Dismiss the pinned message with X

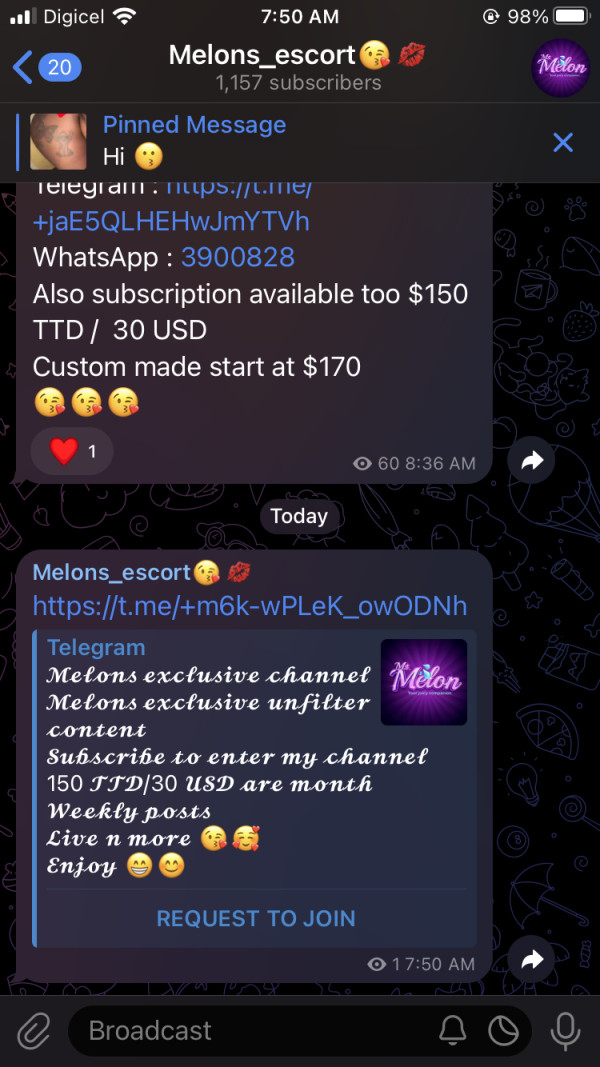tap(563, 142)
